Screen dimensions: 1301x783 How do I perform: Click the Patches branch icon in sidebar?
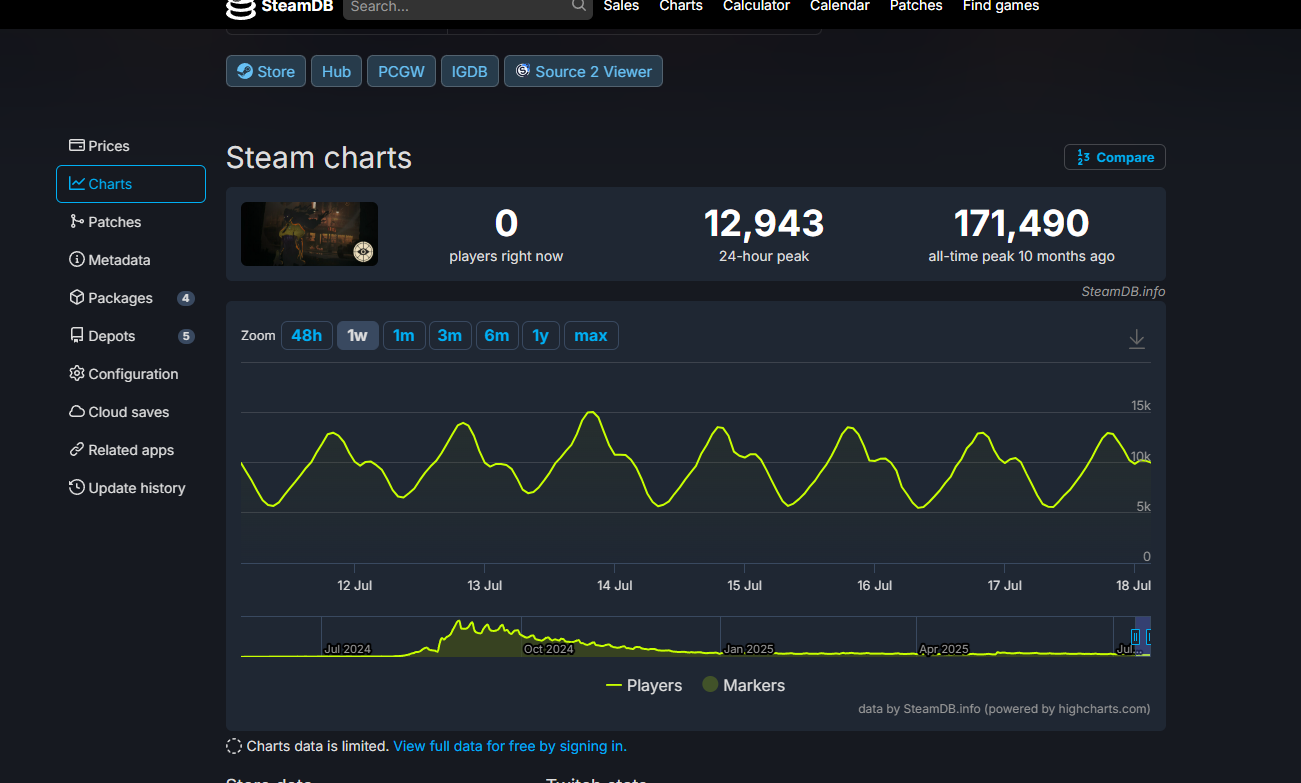pyautogui.click(x=76, y=222)
